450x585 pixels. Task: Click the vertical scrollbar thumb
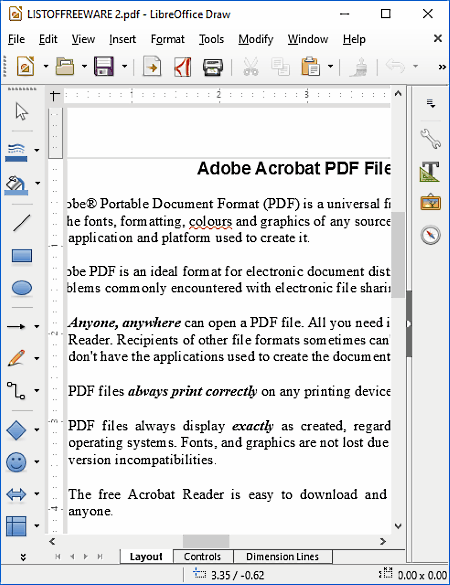coord(398,254)
